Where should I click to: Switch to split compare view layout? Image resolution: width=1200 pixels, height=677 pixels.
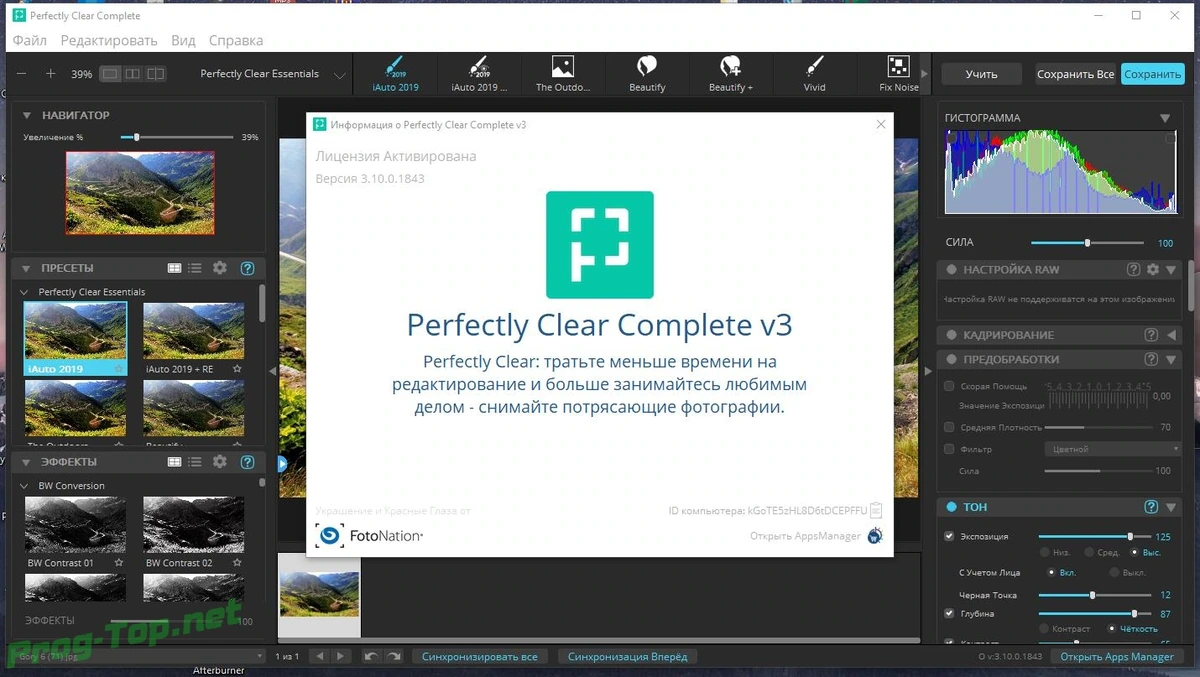point(156,74)
